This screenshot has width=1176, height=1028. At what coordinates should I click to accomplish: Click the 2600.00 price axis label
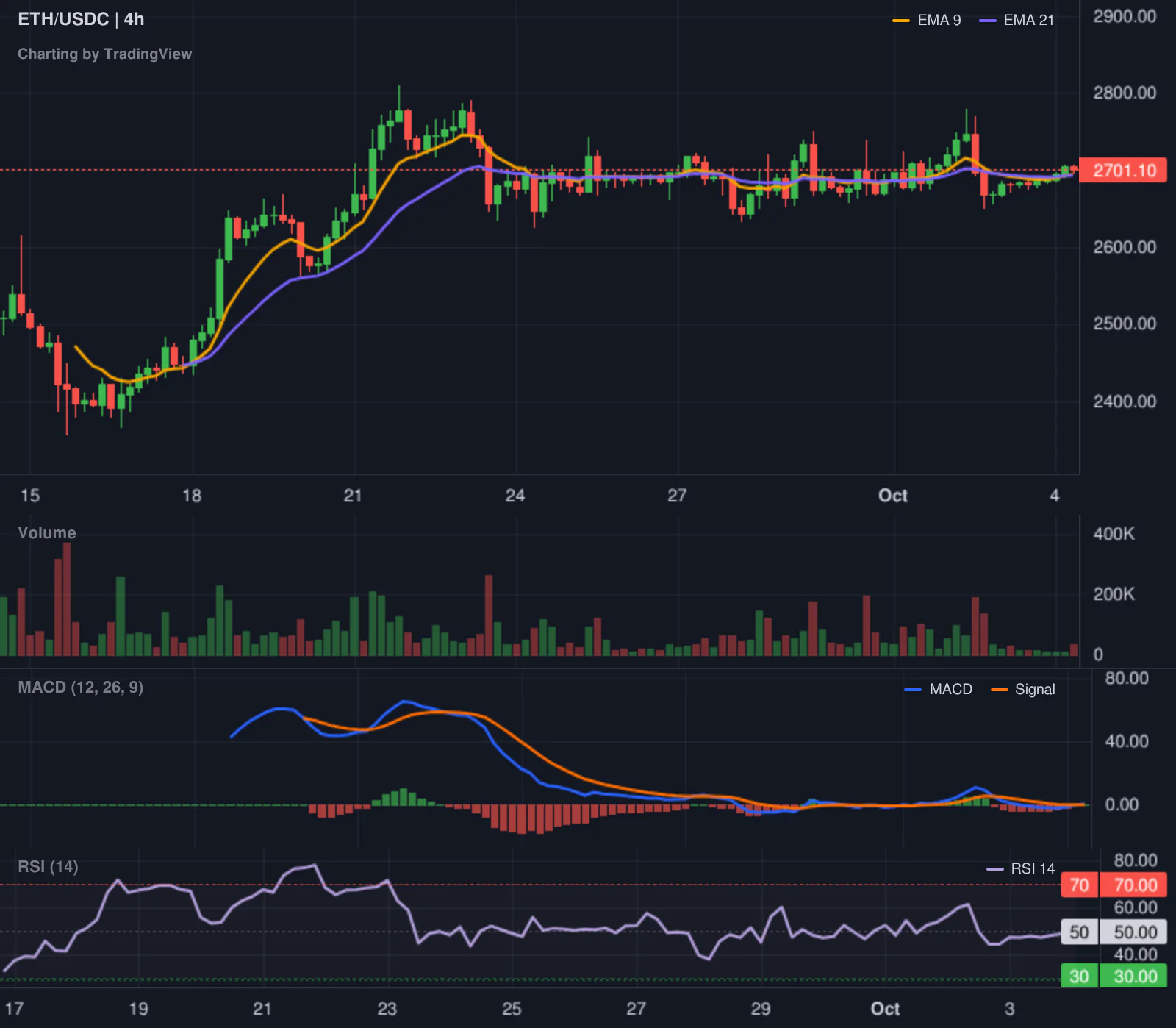tap(1125, 247)
